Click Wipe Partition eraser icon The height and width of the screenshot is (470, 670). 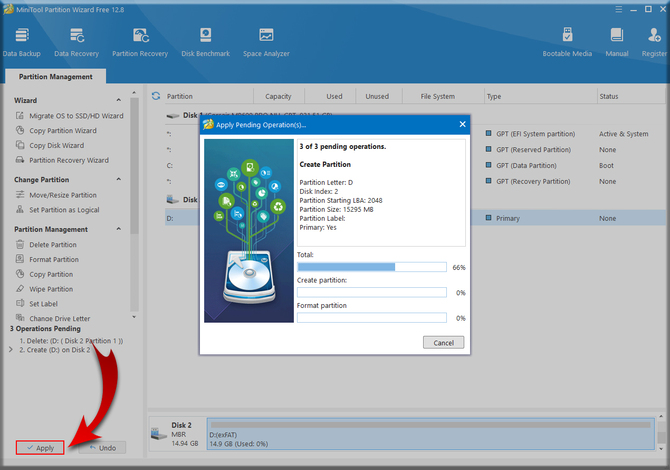coord(20,289)
